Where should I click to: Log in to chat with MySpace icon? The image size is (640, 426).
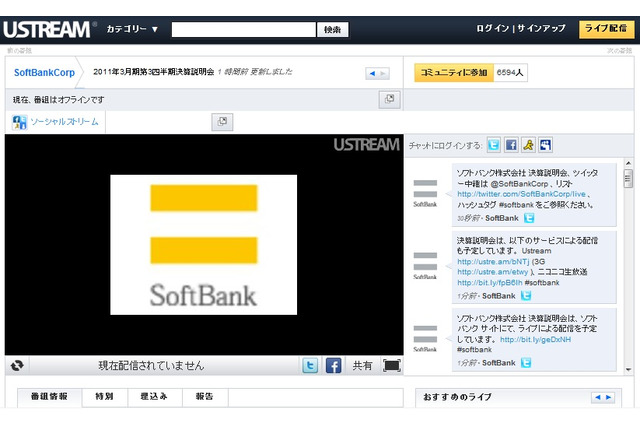coord(545,145)
